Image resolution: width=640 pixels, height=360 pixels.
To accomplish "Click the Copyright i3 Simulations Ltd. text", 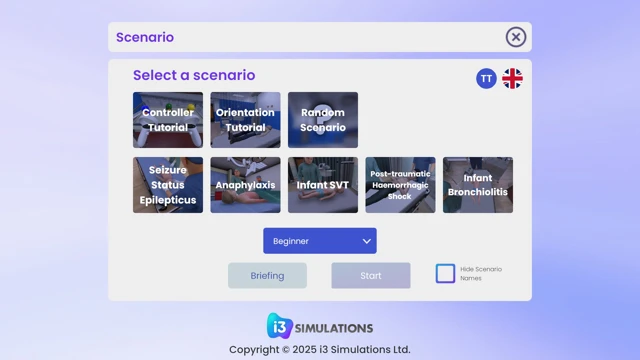I will (320, 349).
